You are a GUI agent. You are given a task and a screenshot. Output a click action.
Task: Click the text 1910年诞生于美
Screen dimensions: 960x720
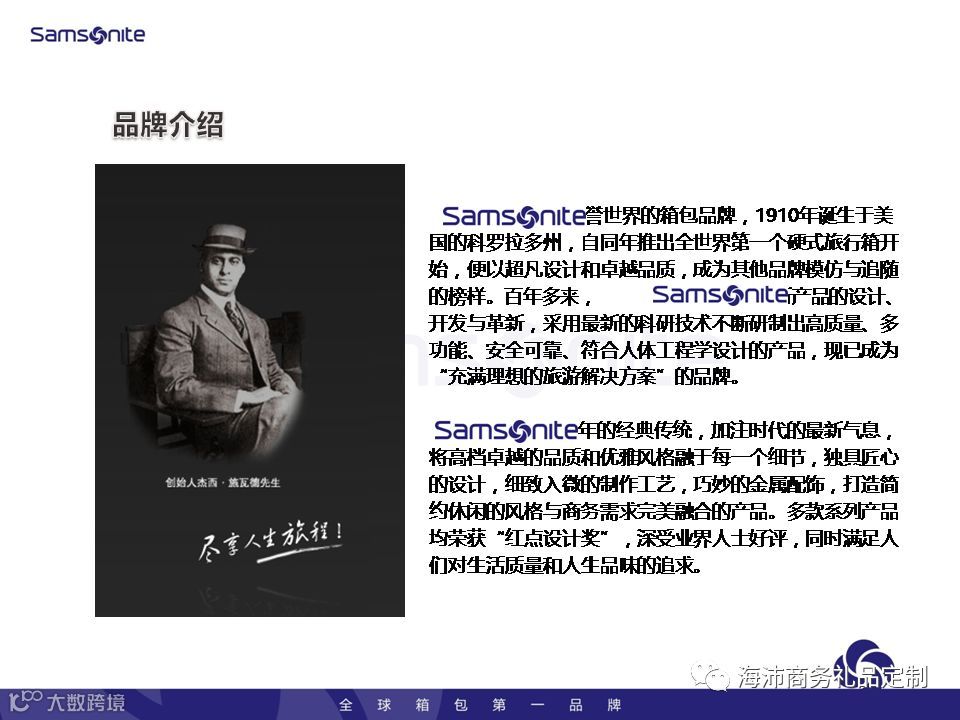824,216
